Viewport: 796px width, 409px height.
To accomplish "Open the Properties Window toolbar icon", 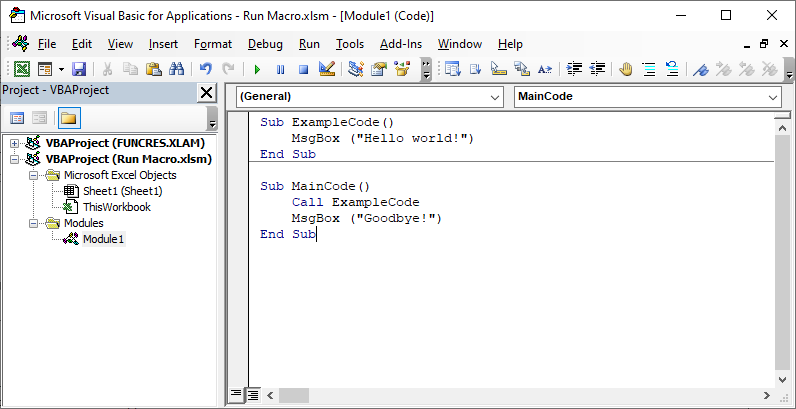I will pos(379,69).
